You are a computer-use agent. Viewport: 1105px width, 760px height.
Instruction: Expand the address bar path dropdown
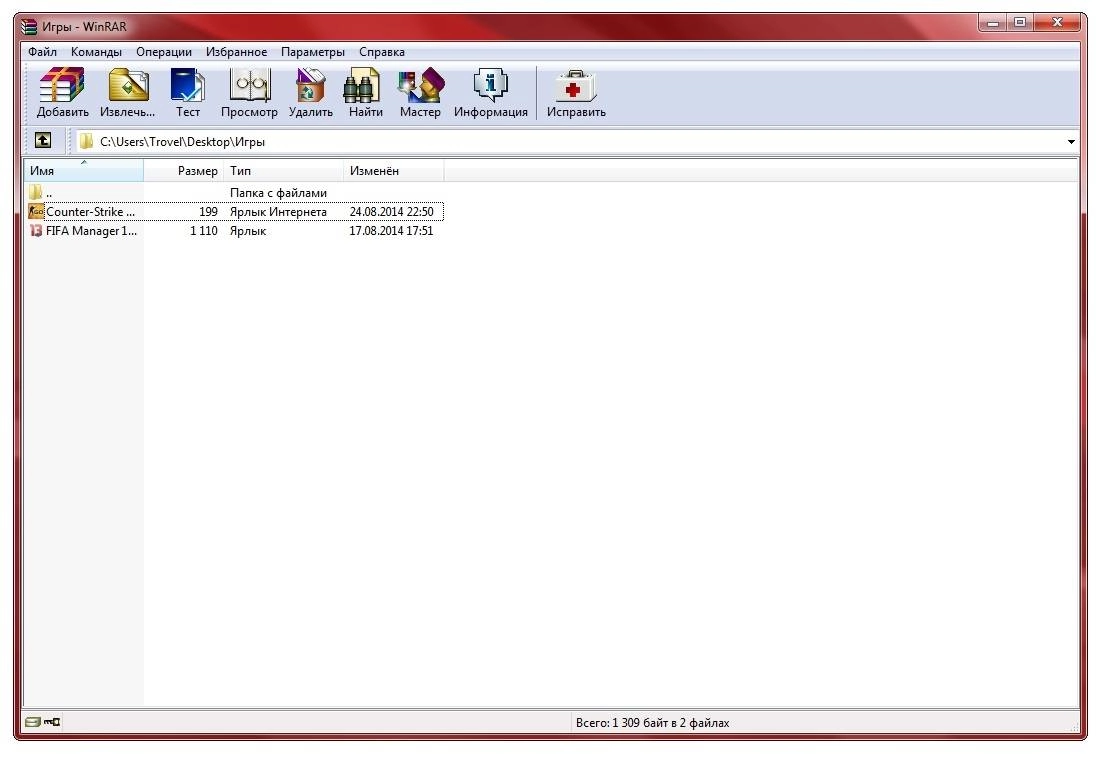1071,142
